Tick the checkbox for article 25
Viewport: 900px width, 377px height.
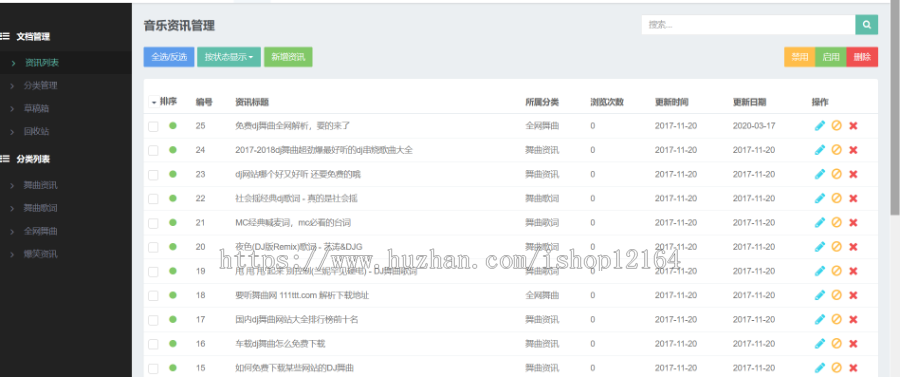pyautogui.click(x=153, y=126)
